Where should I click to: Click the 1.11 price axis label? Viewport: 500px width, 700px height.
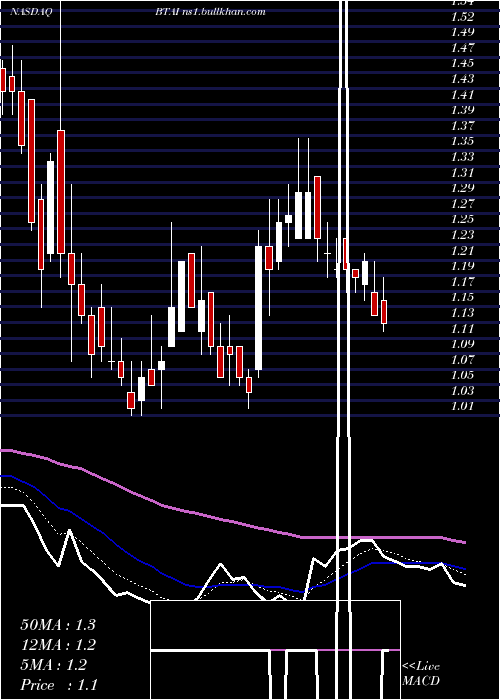(x=462, y=329)
